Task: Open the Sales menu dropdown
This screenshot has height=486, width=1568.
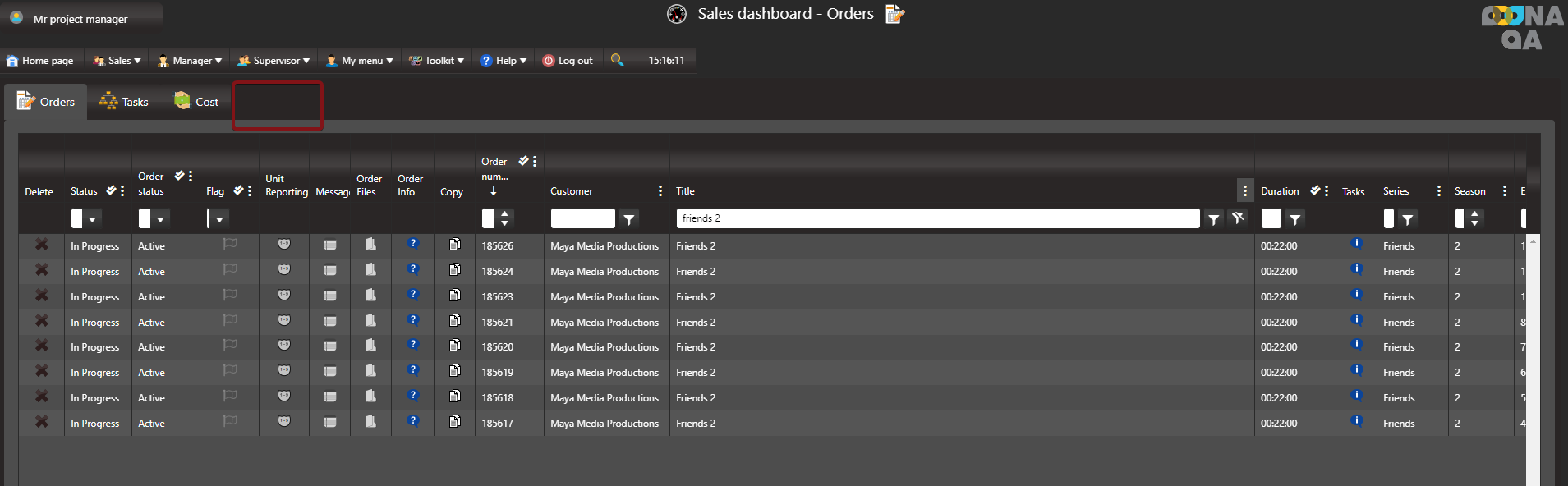Action: point(117,61)
